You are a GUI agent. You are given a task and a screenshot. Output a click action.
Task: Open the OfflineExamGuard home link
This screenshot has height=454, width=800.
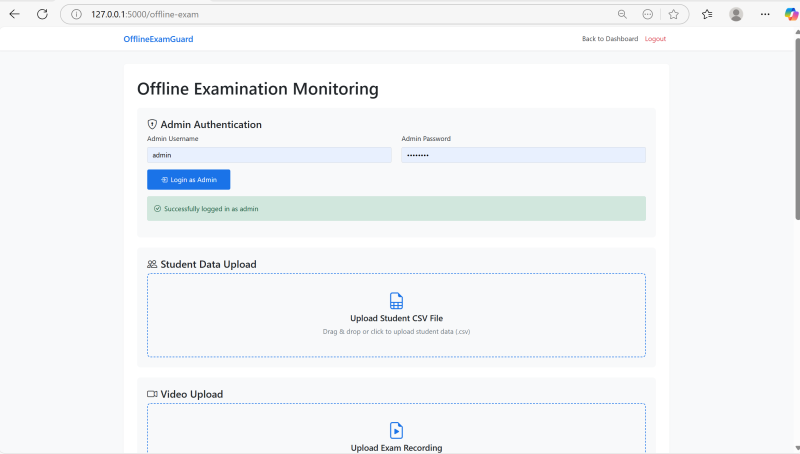click(x=158, y=39)
